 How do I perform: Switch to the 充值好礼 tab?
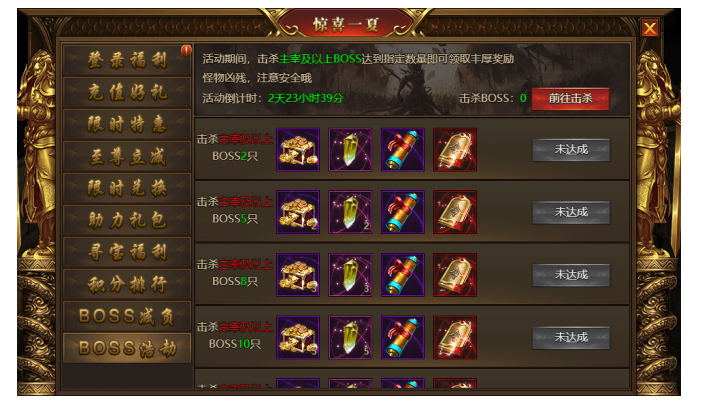[127, 92]
